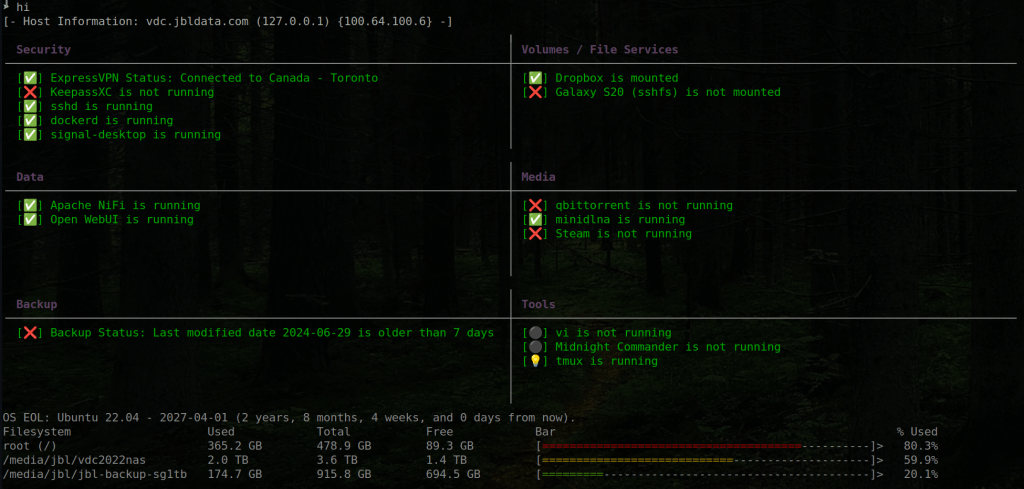The height and width of the screenshot is (489, 1024).
Task: Click the 80.3% used value
Action: tap(921, 446)
